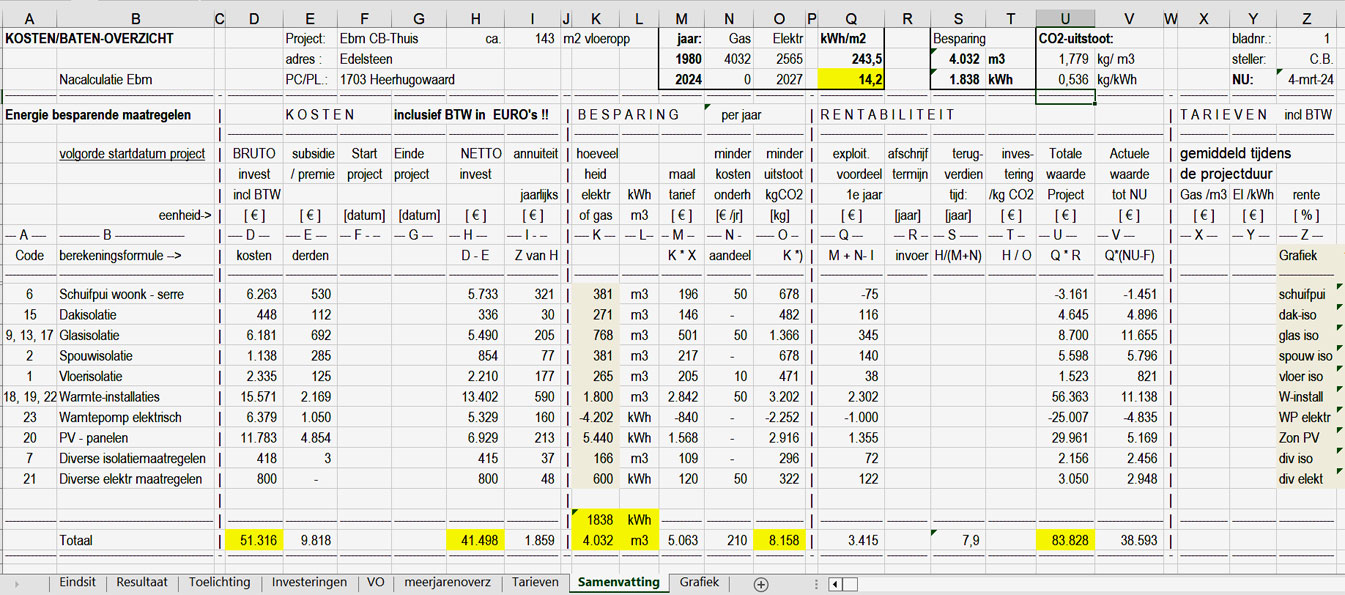Select column A header
1345x595 pixels.
(29, 18)
